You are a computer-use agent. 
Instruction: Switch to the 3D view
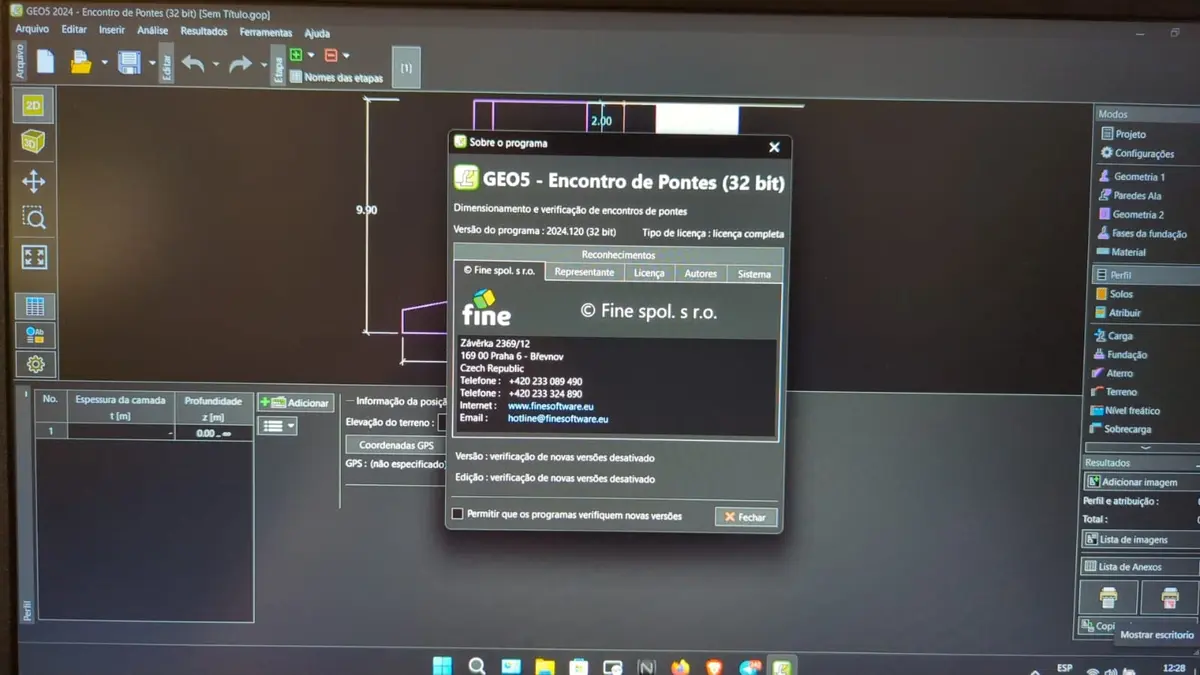tap(33, 143)
